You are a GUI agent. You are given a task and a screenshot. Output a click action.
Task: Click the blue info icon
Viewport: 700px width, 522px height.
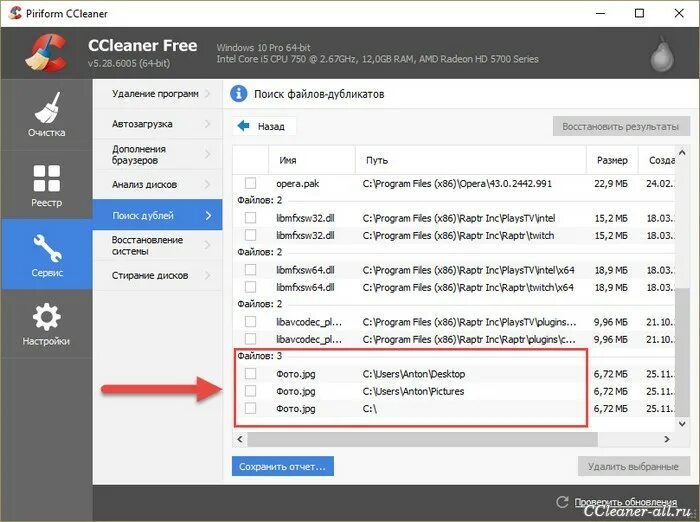pyautogui.click(x=239, y=94)
